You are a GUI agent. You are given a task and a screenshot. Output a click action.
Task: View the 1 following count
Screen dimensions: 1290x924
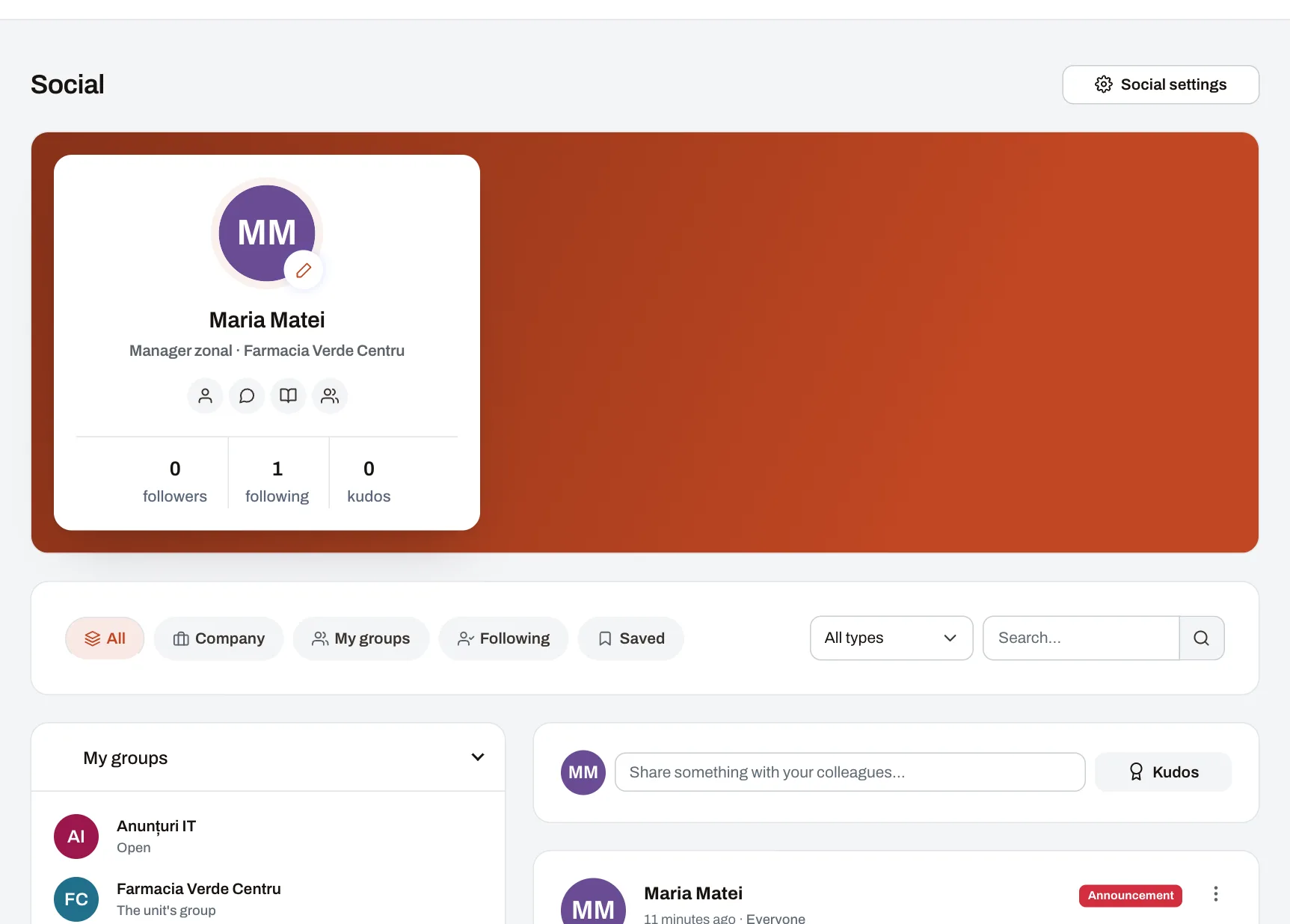pos(277,481)
